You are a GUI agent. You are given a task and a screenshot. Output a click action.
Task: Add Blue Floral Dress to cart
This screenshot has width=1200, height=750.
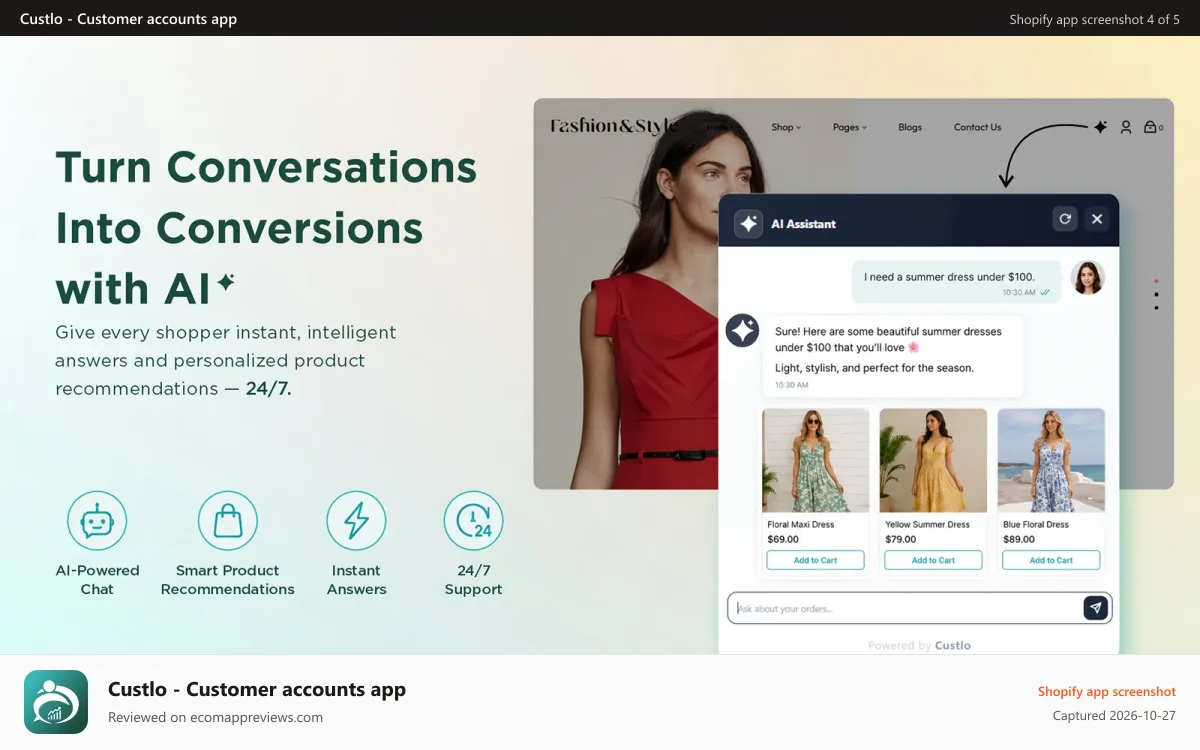(1051, 560)
